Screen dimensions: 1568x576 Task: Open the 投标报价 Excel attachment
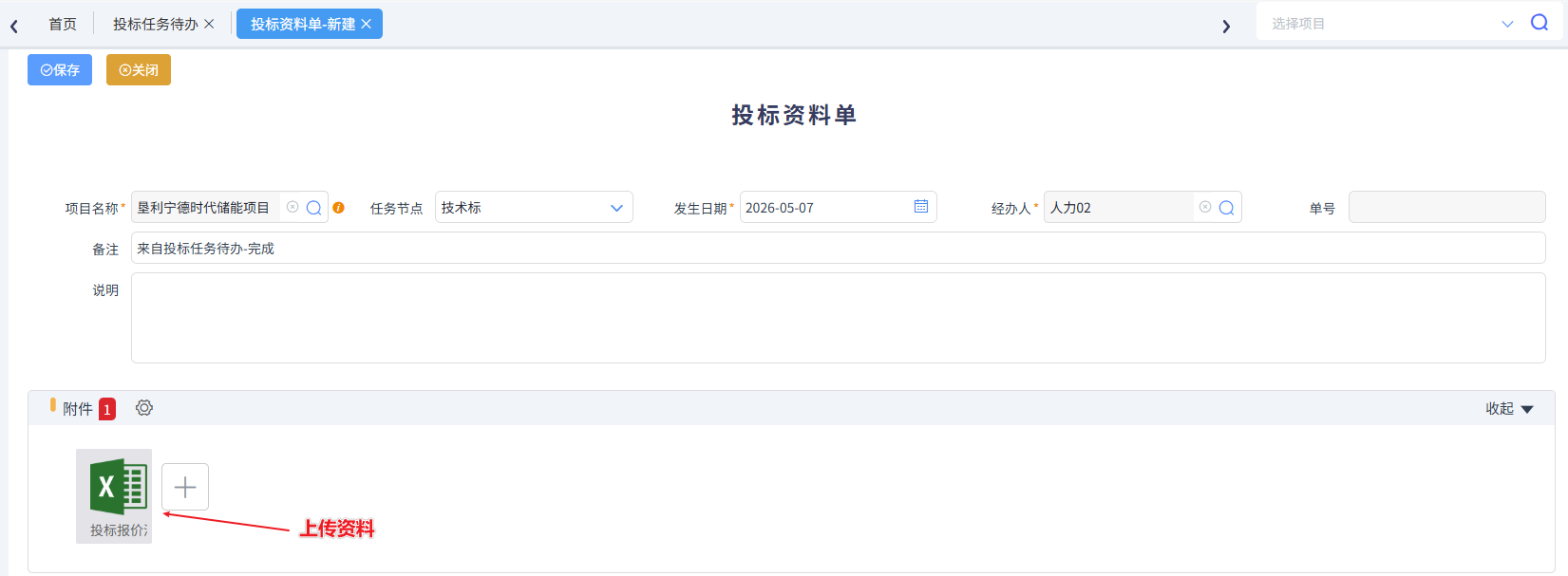point(114,496)
